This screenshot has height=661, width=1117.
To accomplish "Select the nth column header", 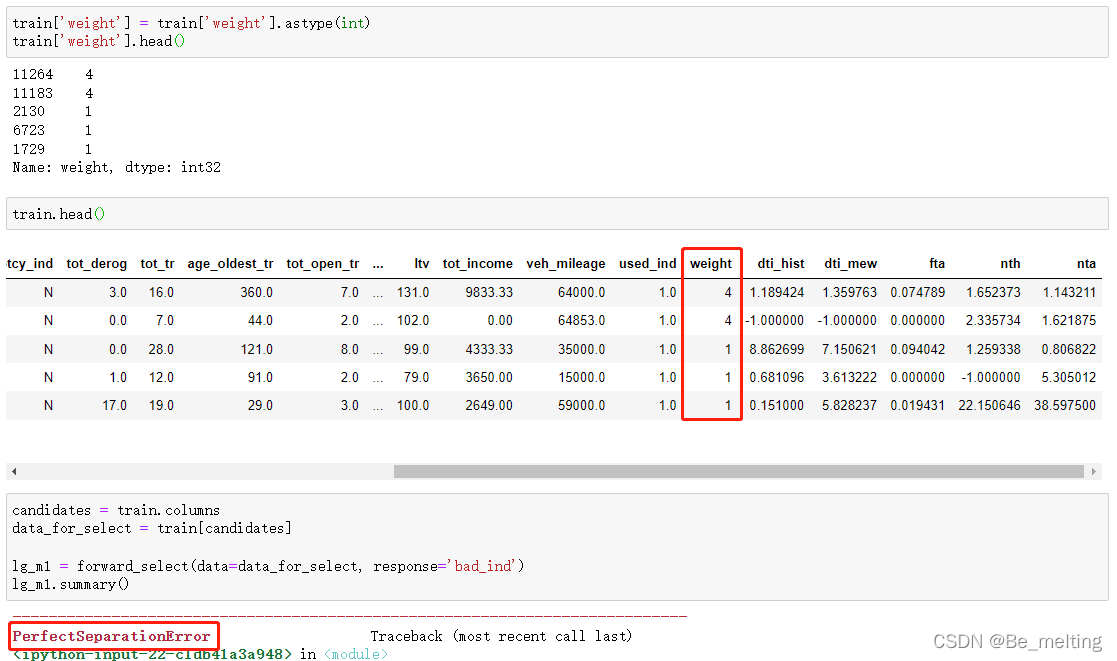I will 1010,264.
